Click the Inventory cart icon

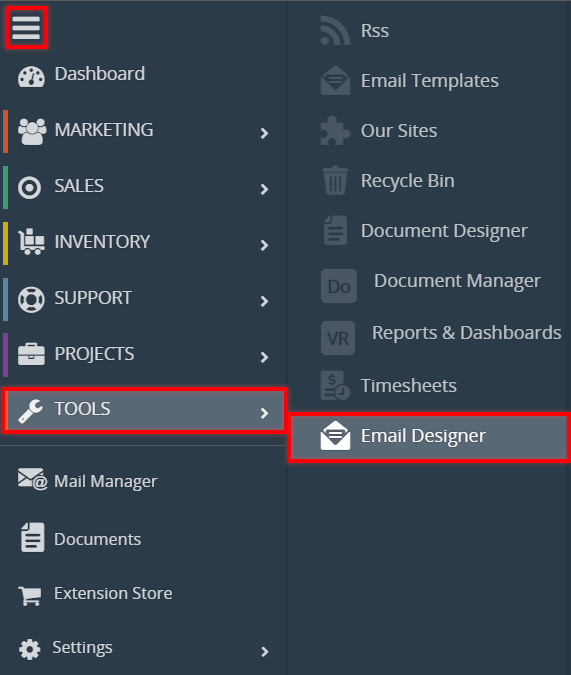click(x=31, y=242)
